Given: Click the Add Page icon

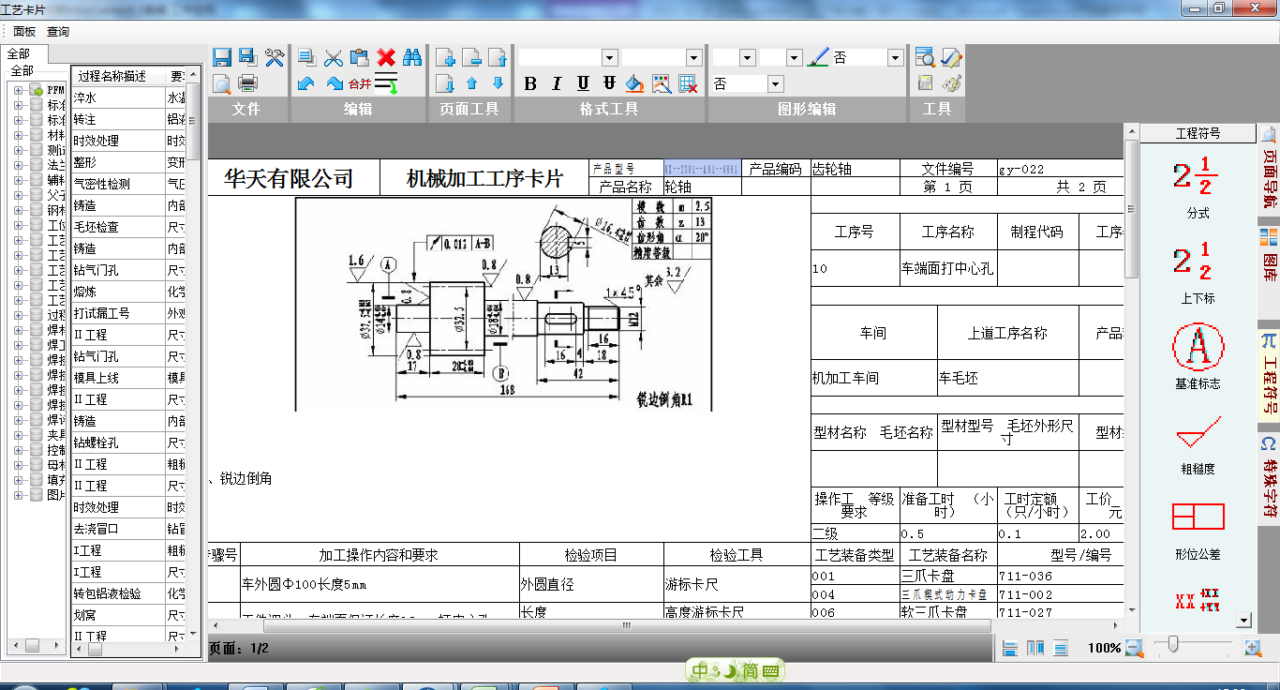Looking at the screenshot, I should [x=446, y=58].
